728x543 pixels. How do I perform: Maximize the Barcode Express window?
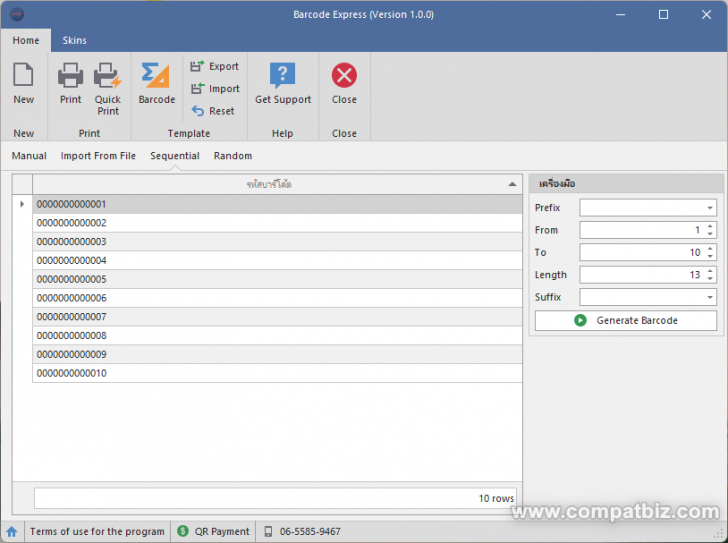(663, 14)
